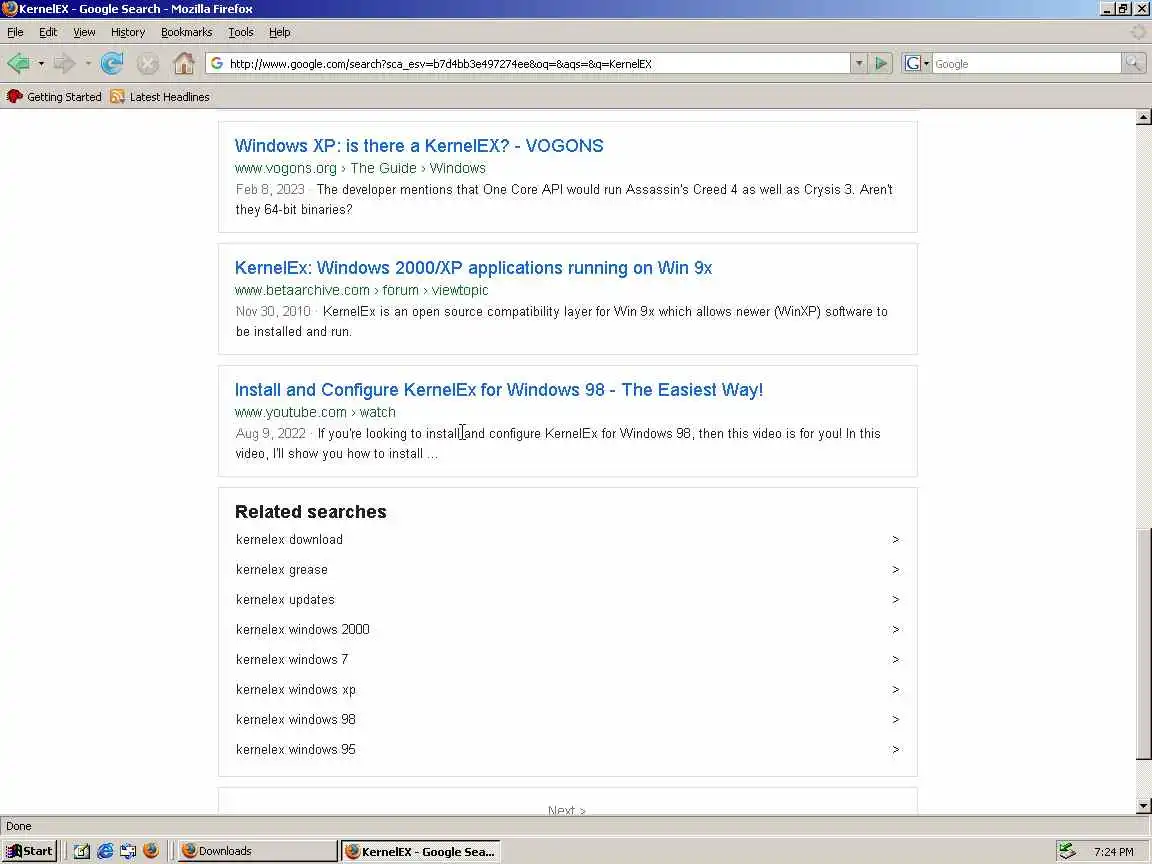1152x864 pixels.
Task: Open the YouTube Install and Configure KernelEx link
Action: click(499, 389)
